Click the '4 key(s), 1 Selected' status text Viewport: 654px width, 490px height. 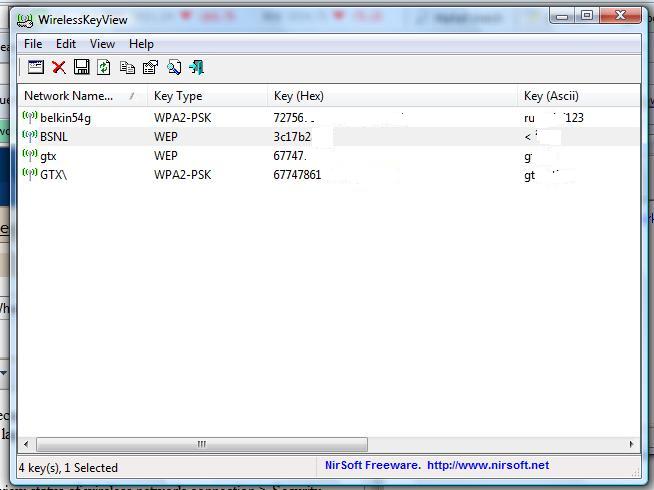tap(68, 468)
